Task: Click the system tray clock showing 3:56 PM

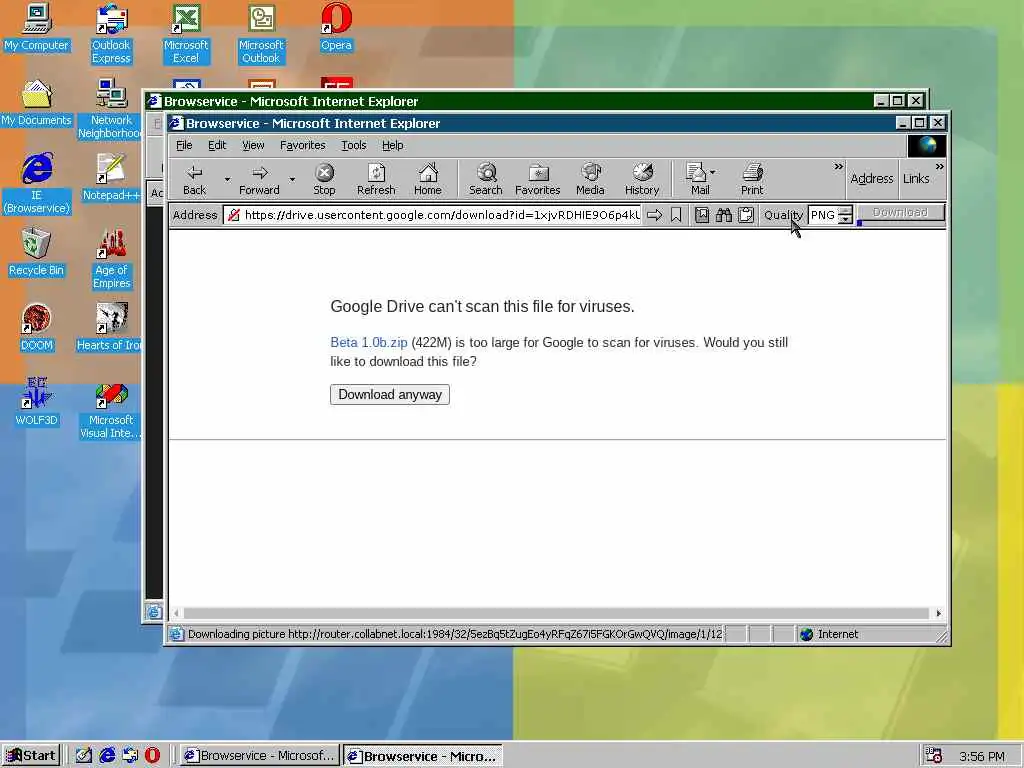Action: tap(982, 756)
